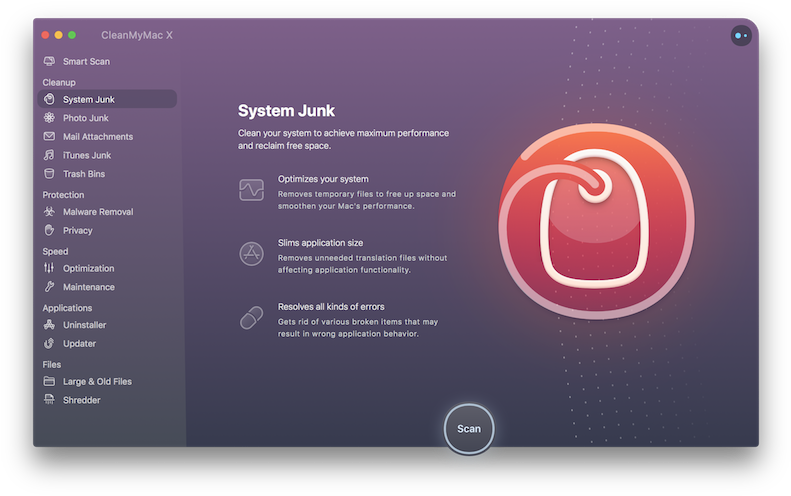Go to Large & Old Files
The image size is (791, 496).
click(x=97, y=382)
